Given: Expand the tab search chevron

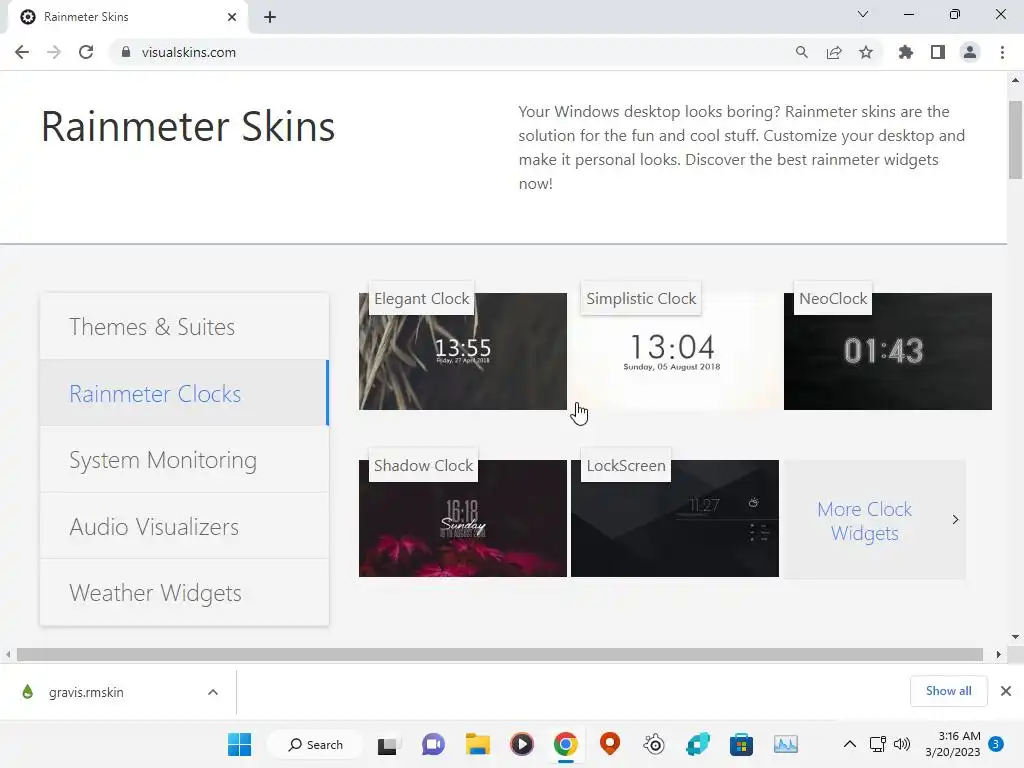Looking at the screenshot, I should click(863, 14).
